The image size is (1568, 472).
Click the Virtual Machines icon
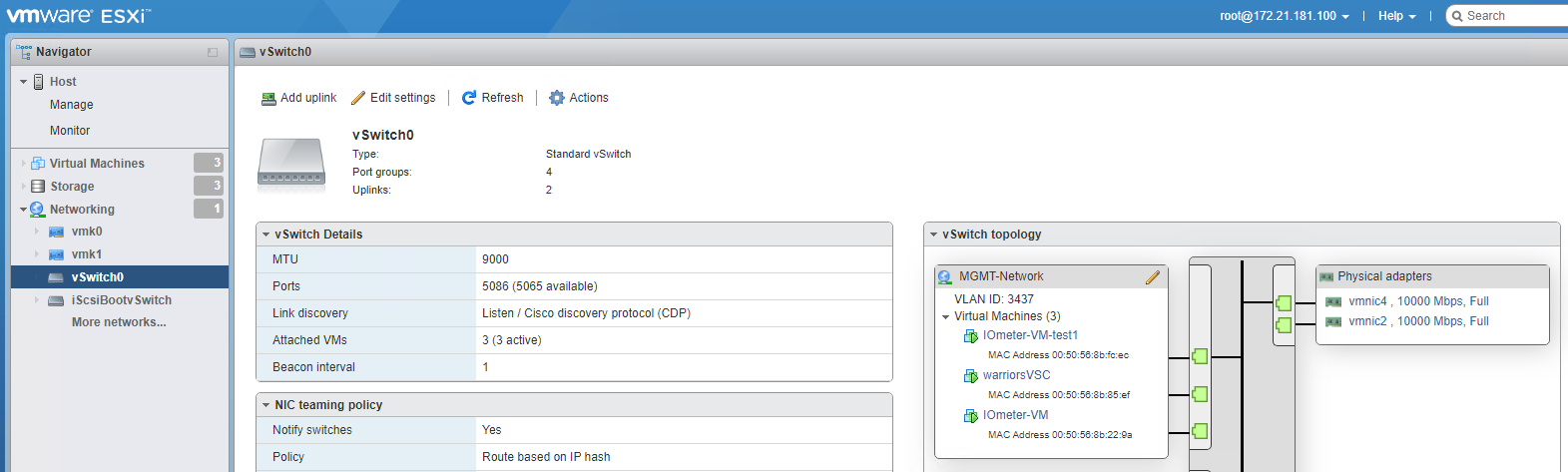click(x=38, y=164)
